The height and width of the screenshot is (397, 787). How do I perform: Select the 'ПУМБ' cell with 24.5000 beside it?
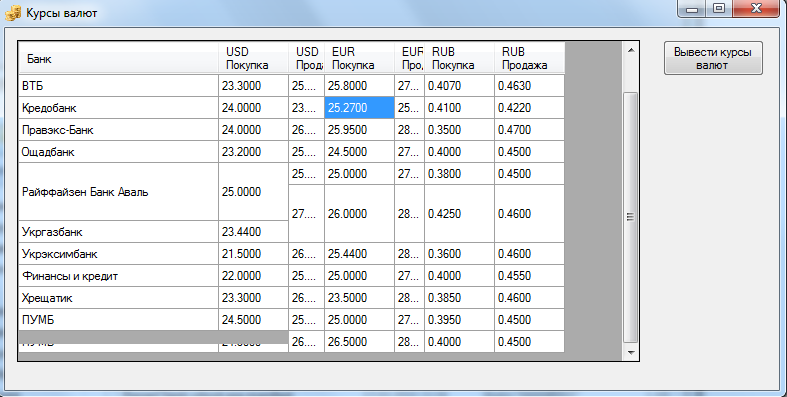(118, 320)
